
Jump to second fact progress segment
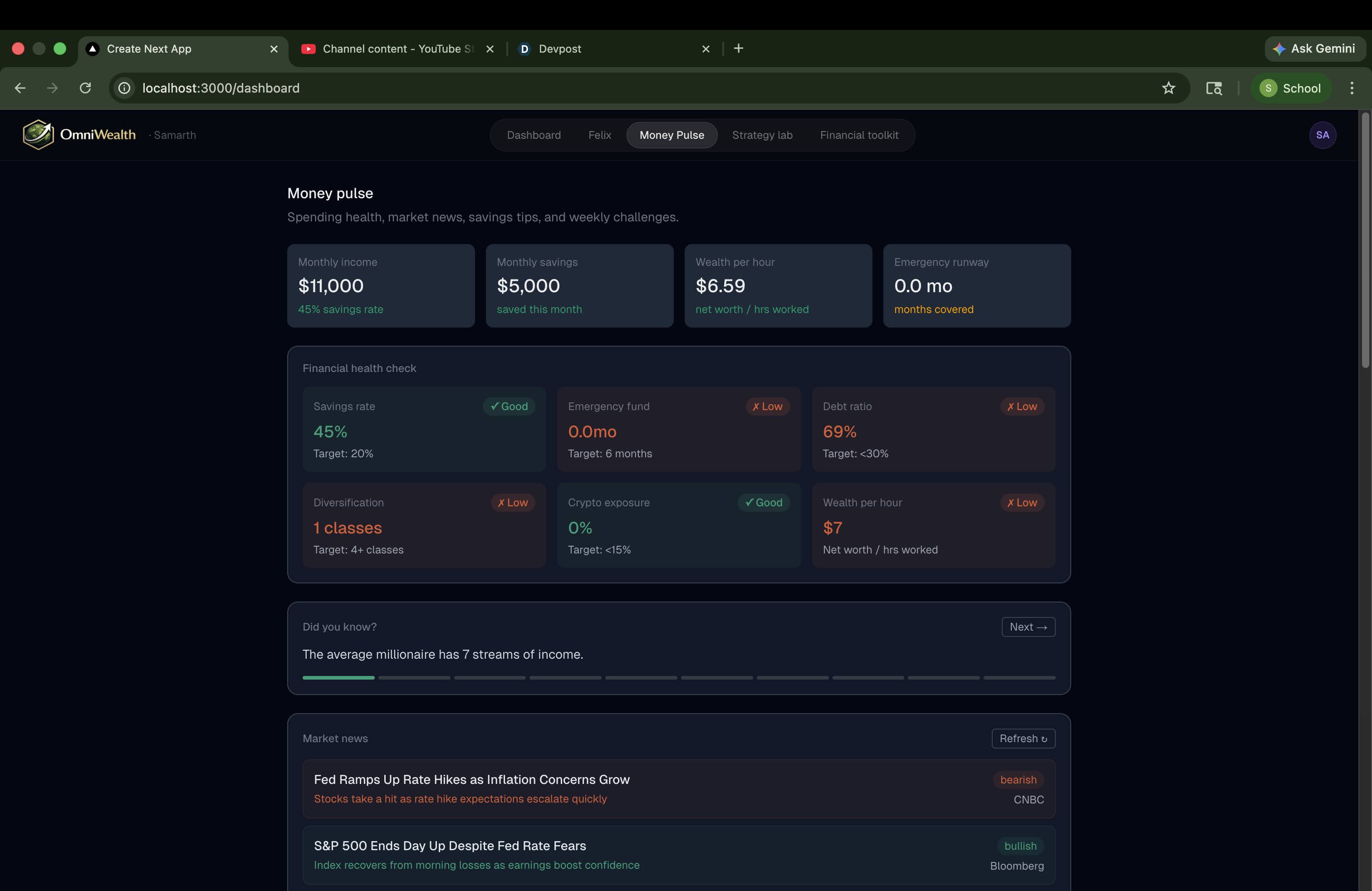click(414, 677)
